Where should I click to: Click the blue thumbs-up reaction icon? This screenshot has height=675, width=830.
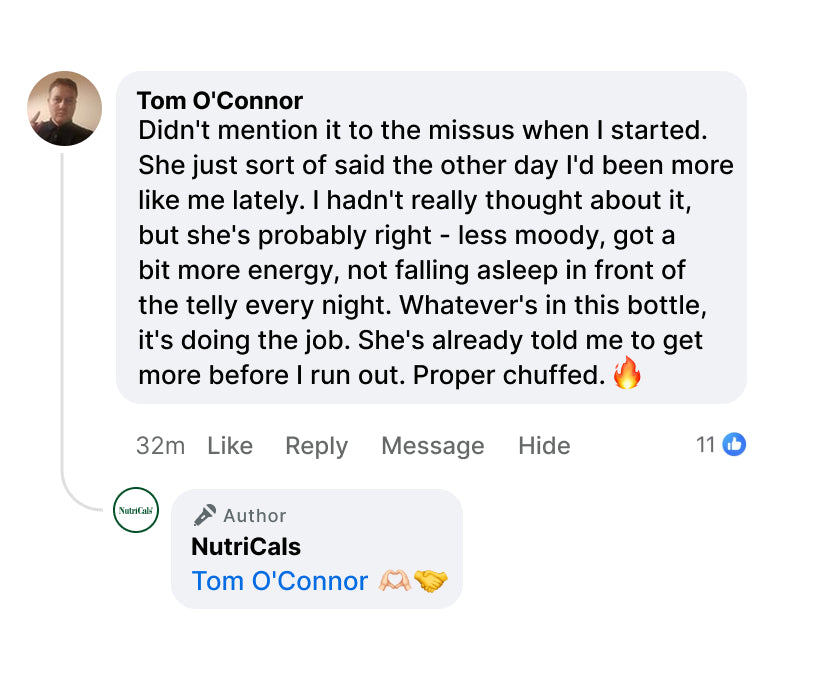pos(734,444)
